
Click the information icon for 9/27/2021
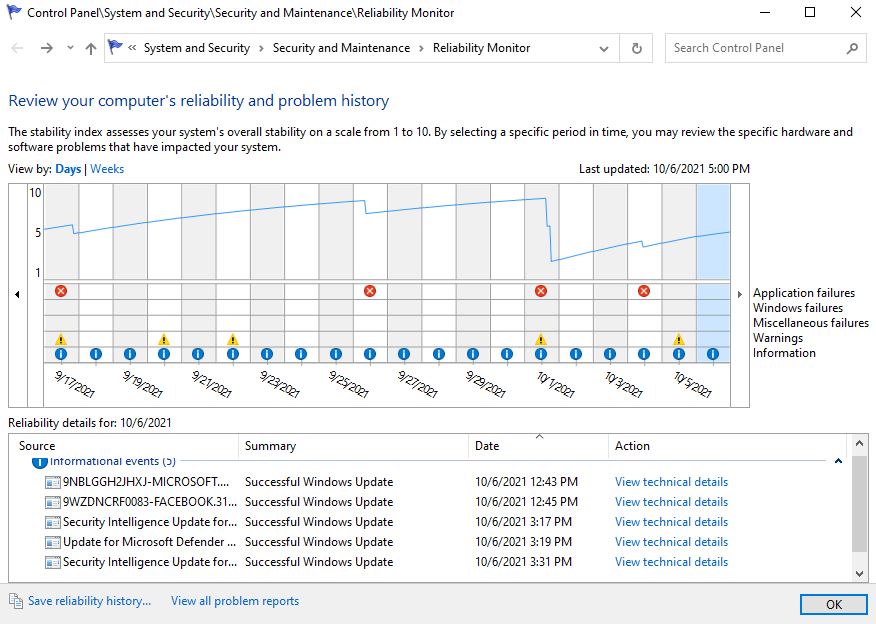click(x=404, y=354)
